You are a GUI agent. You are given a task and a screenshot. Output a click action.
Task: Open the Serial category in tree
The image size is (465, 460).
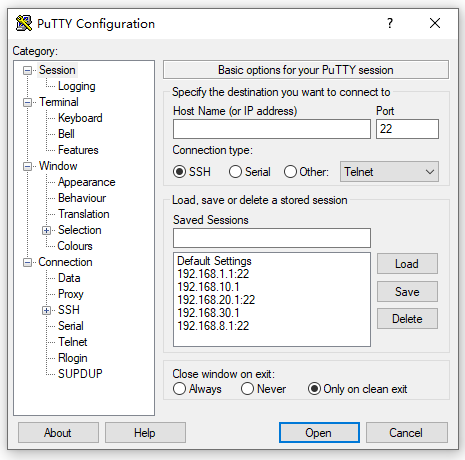coord(71,326)
